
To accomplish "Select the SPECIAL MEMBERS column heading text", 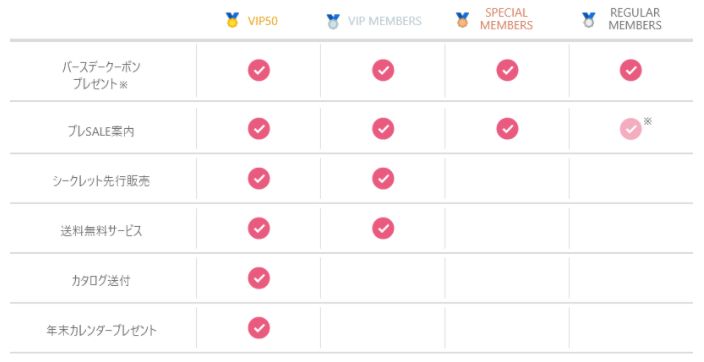I will point(506,19).
